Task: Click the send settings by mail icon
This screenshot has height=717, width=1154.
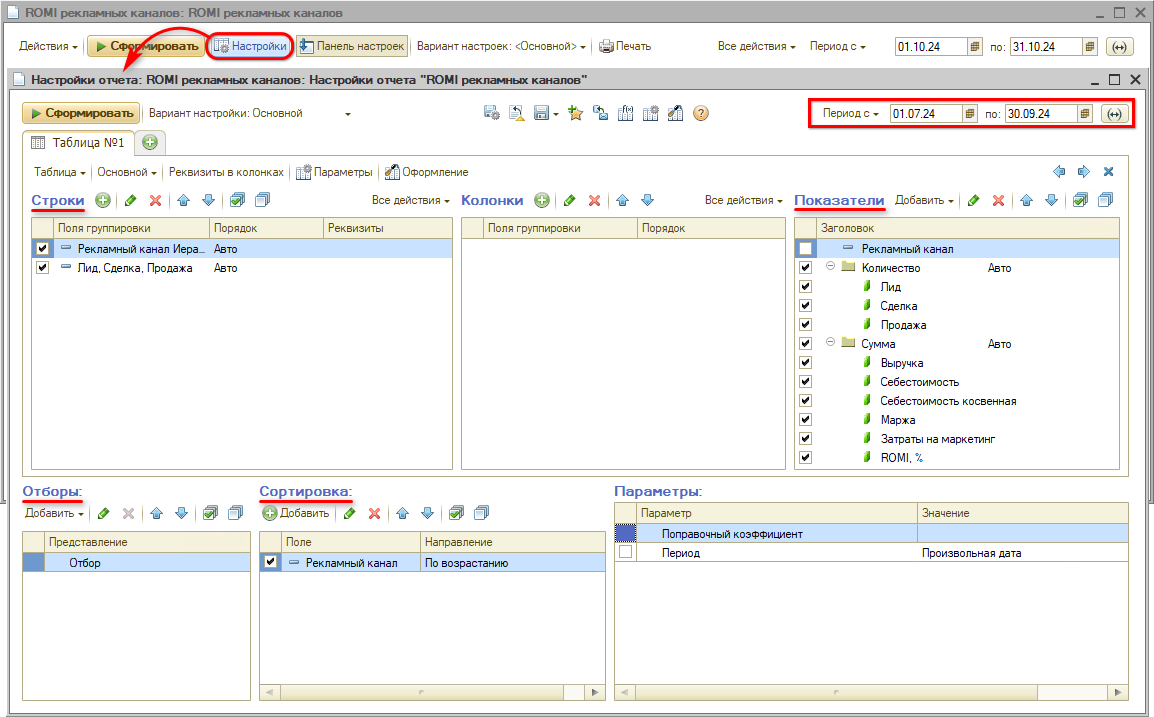Action: click(601, 113)
